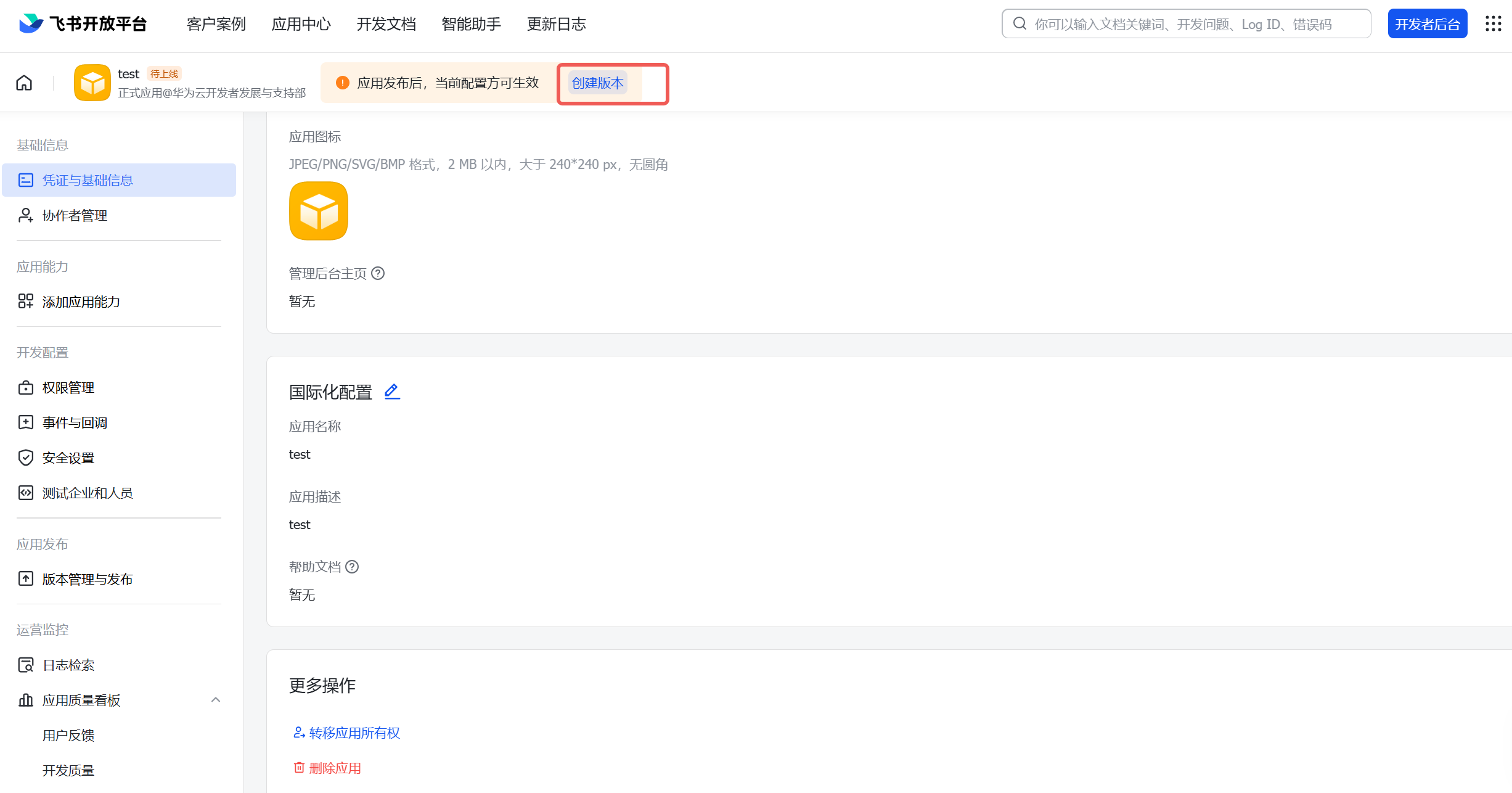
Task: Open 凭证与基础信息 in sidebar
Action: coord(119,180)
